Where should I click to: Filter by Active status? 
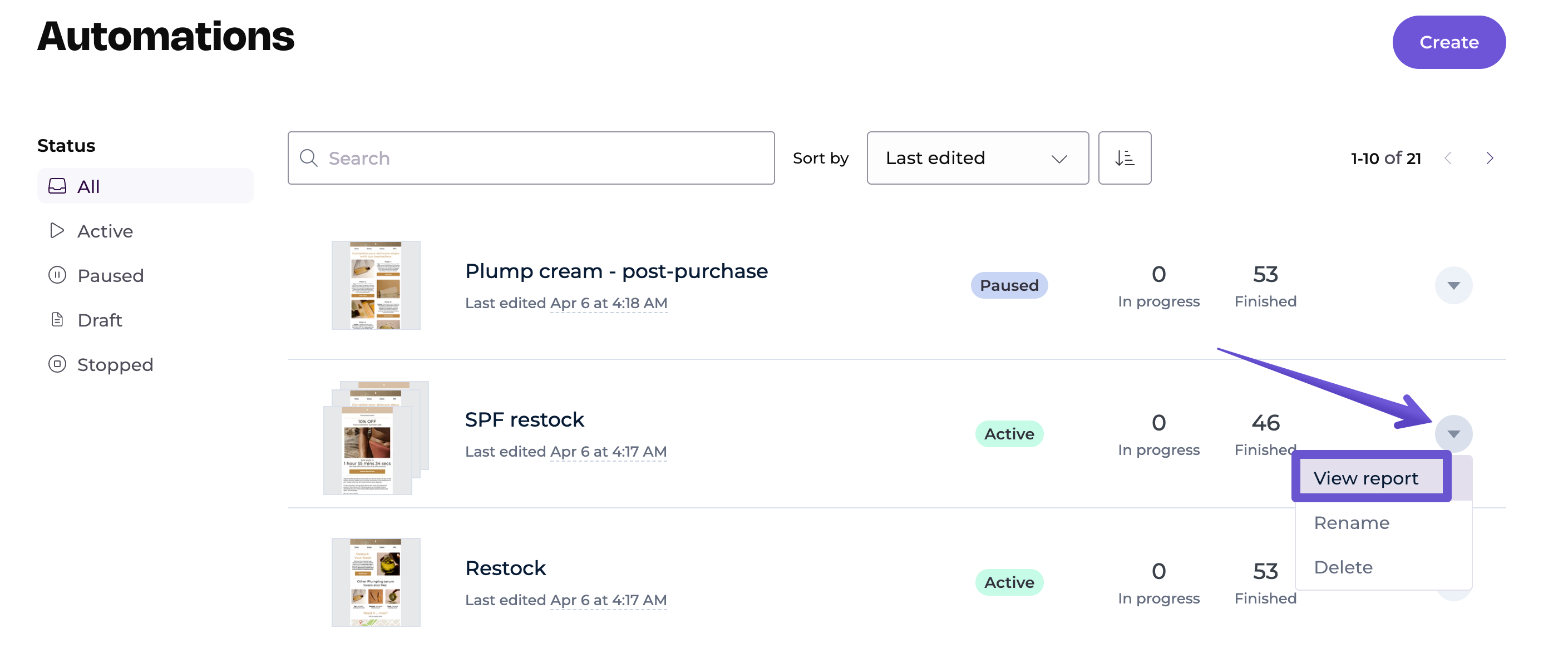click(105, 231)
